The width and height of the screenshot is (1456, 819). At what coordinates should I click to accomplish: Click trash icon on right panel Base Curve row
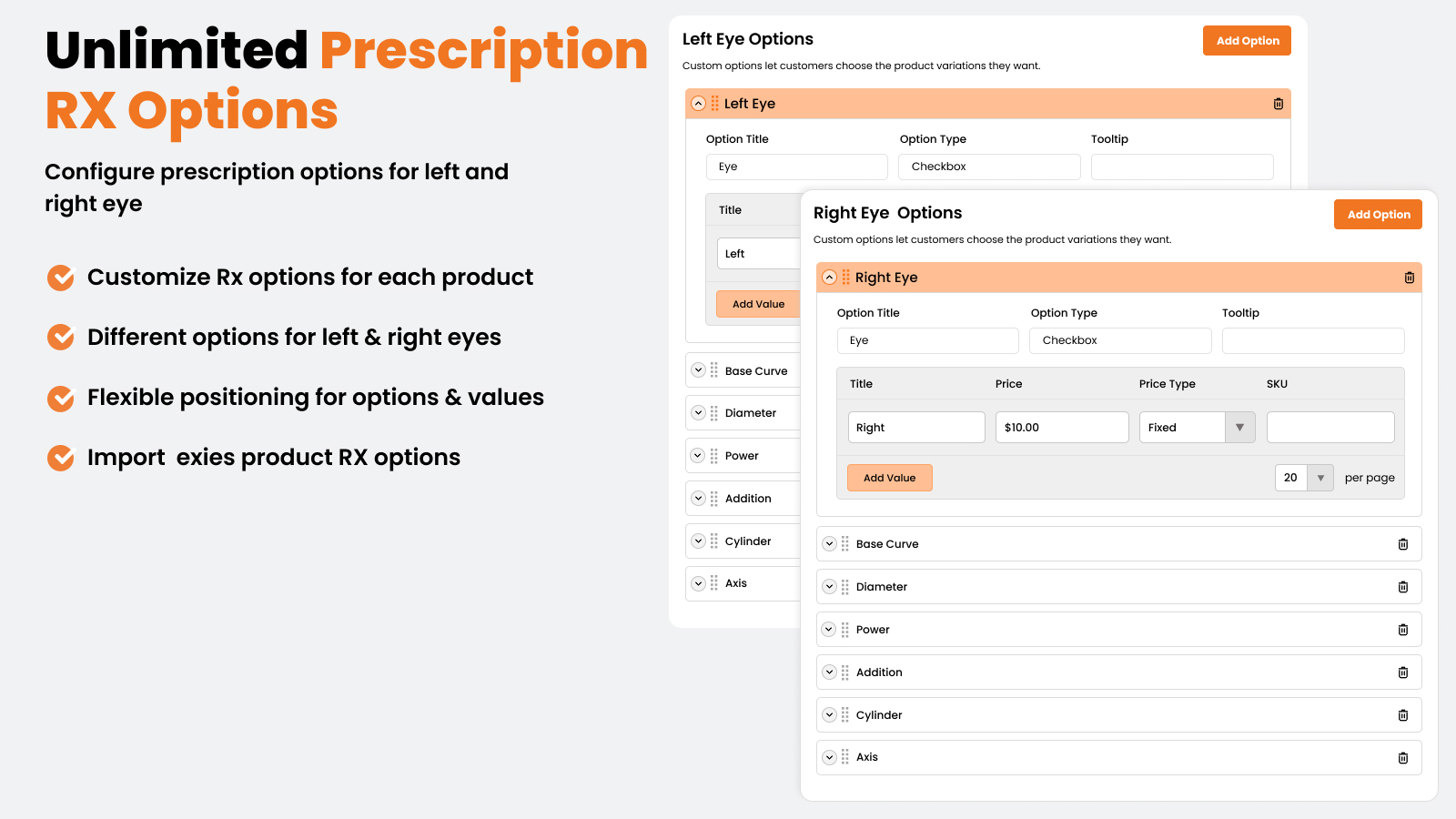tap(1403, 544)
